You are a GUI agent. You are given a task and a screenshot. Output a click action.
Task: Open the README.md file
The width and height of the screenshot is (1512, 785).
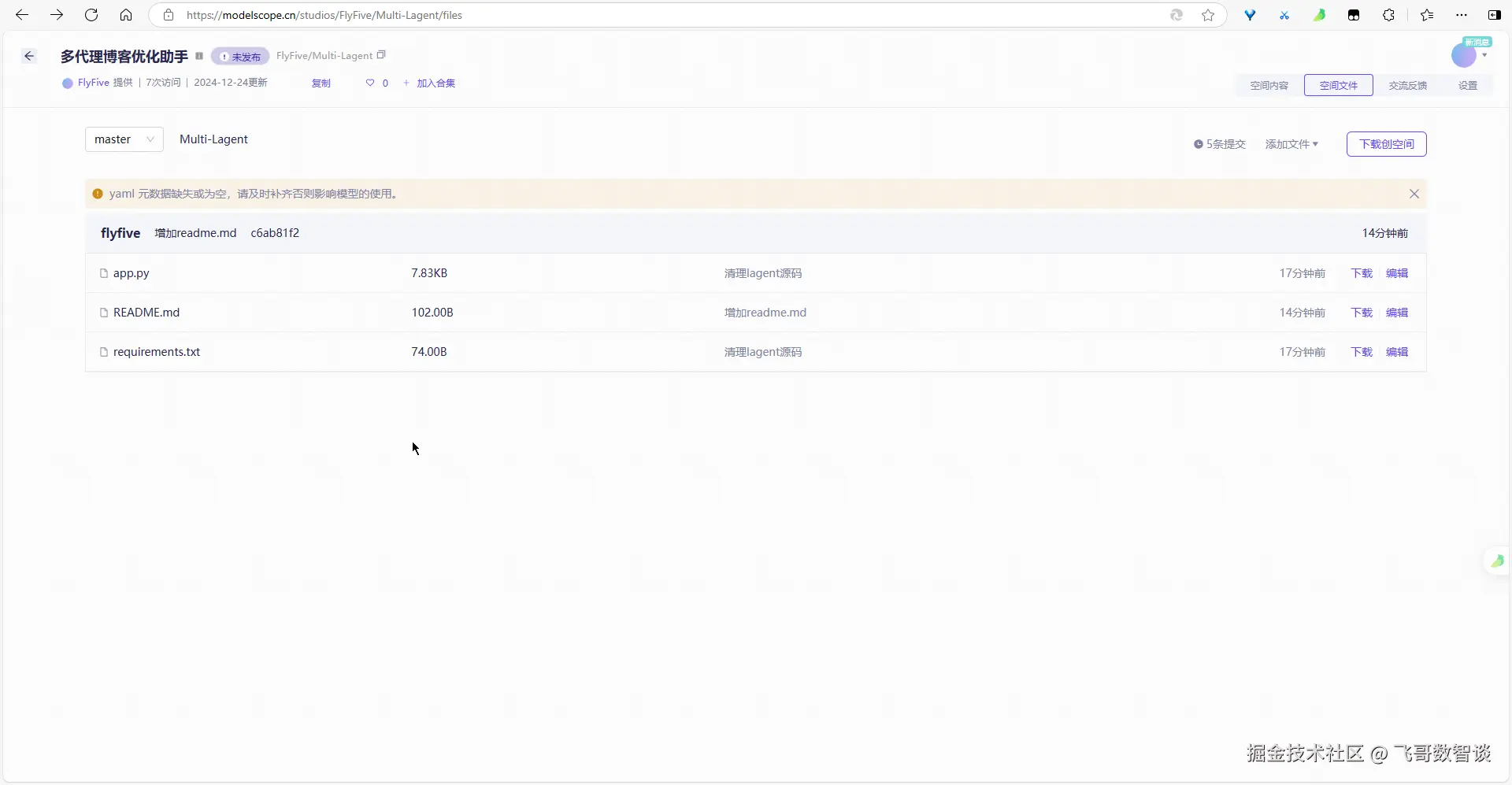point(146,313)
